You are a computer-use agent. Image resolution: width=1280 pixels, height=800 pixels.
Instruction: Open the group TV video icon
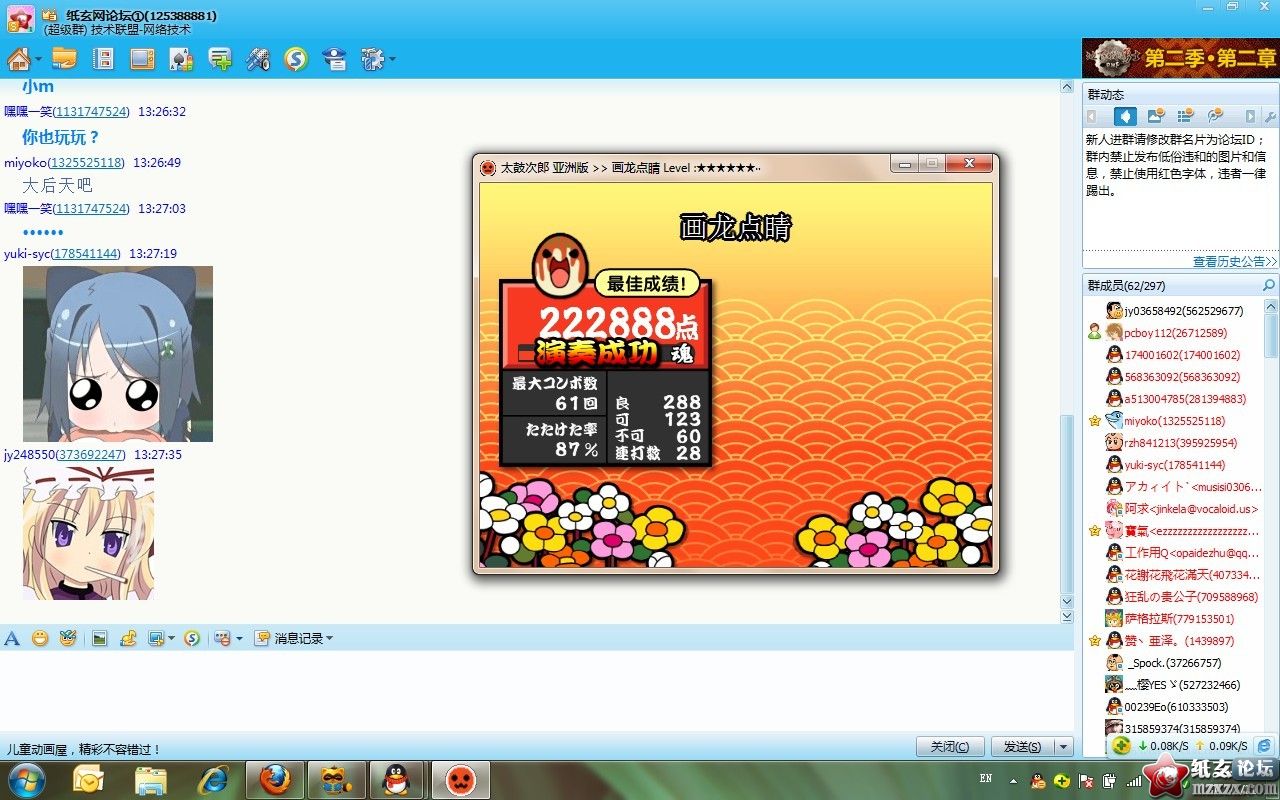[143, 59]
